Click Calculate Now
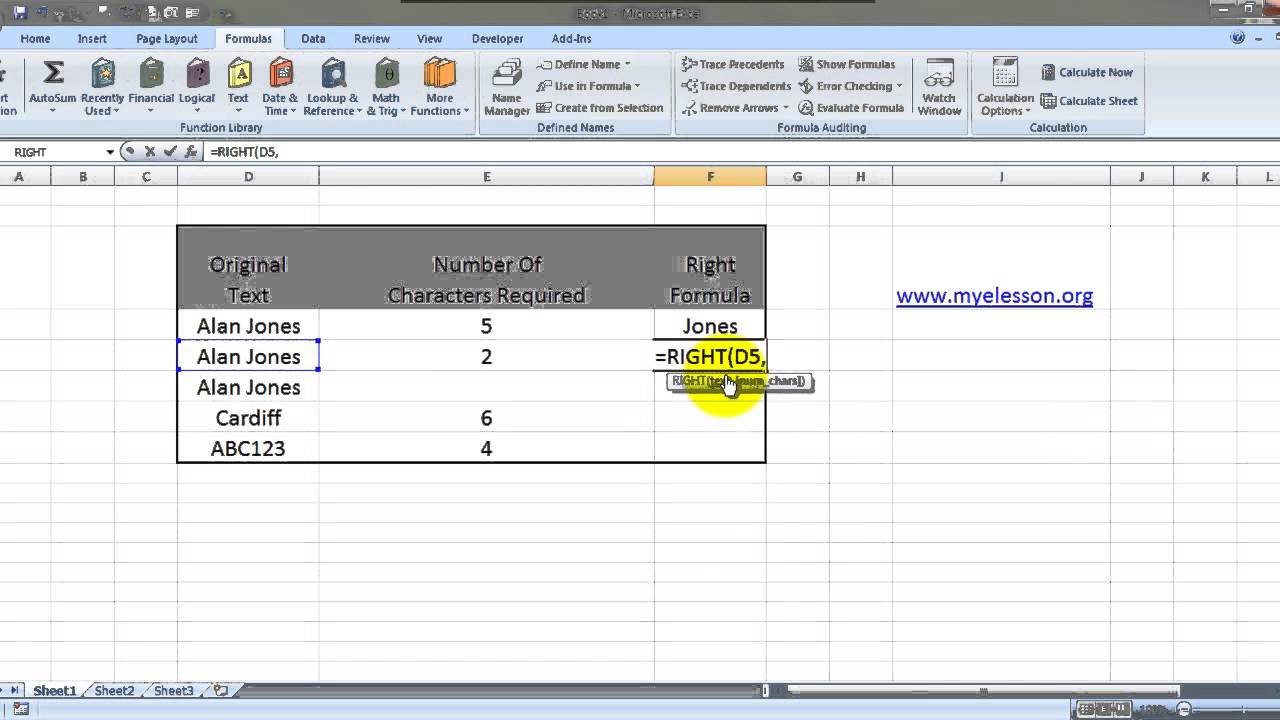This screenshot has height=720, width=1280. [1087, 72]
